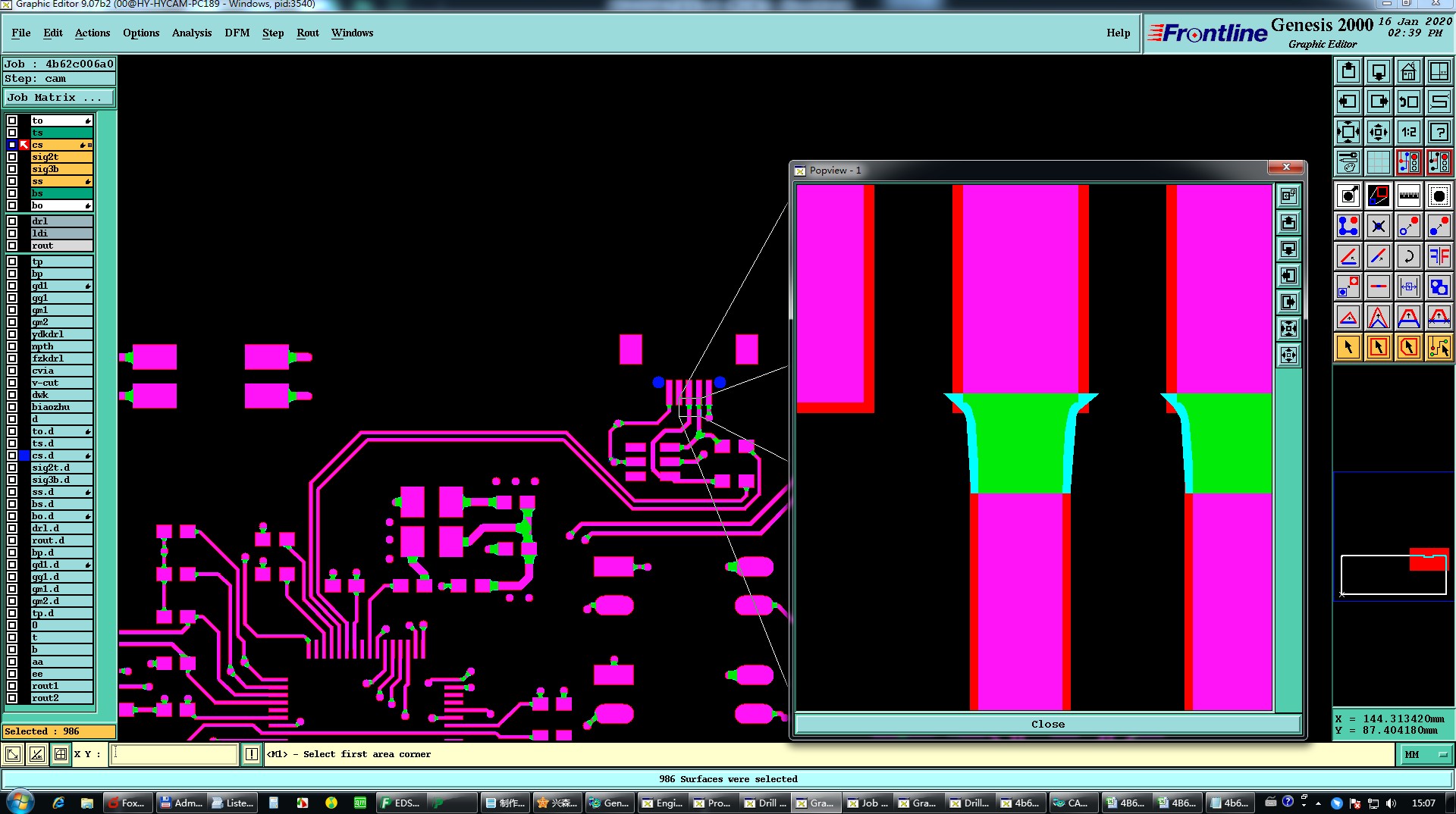Select the add feature icon with arrow

click(1348, 196)
